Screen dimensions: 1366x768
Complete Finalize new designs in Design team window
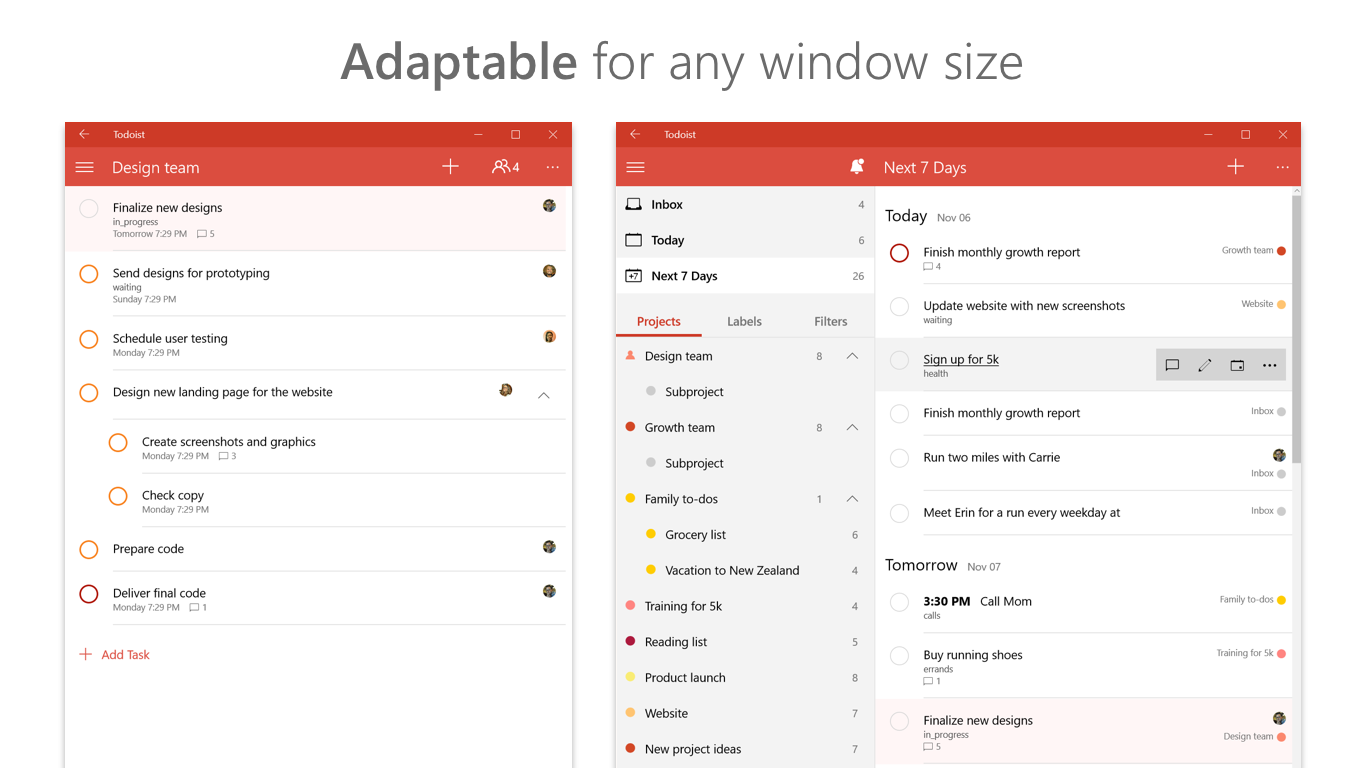click(x=89, y=208)
